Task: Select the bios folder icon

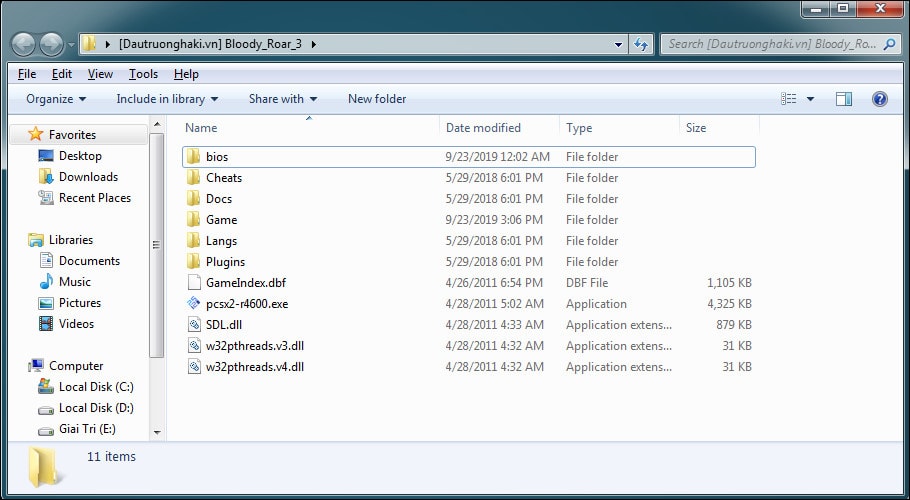Action: tap(193, 157)
